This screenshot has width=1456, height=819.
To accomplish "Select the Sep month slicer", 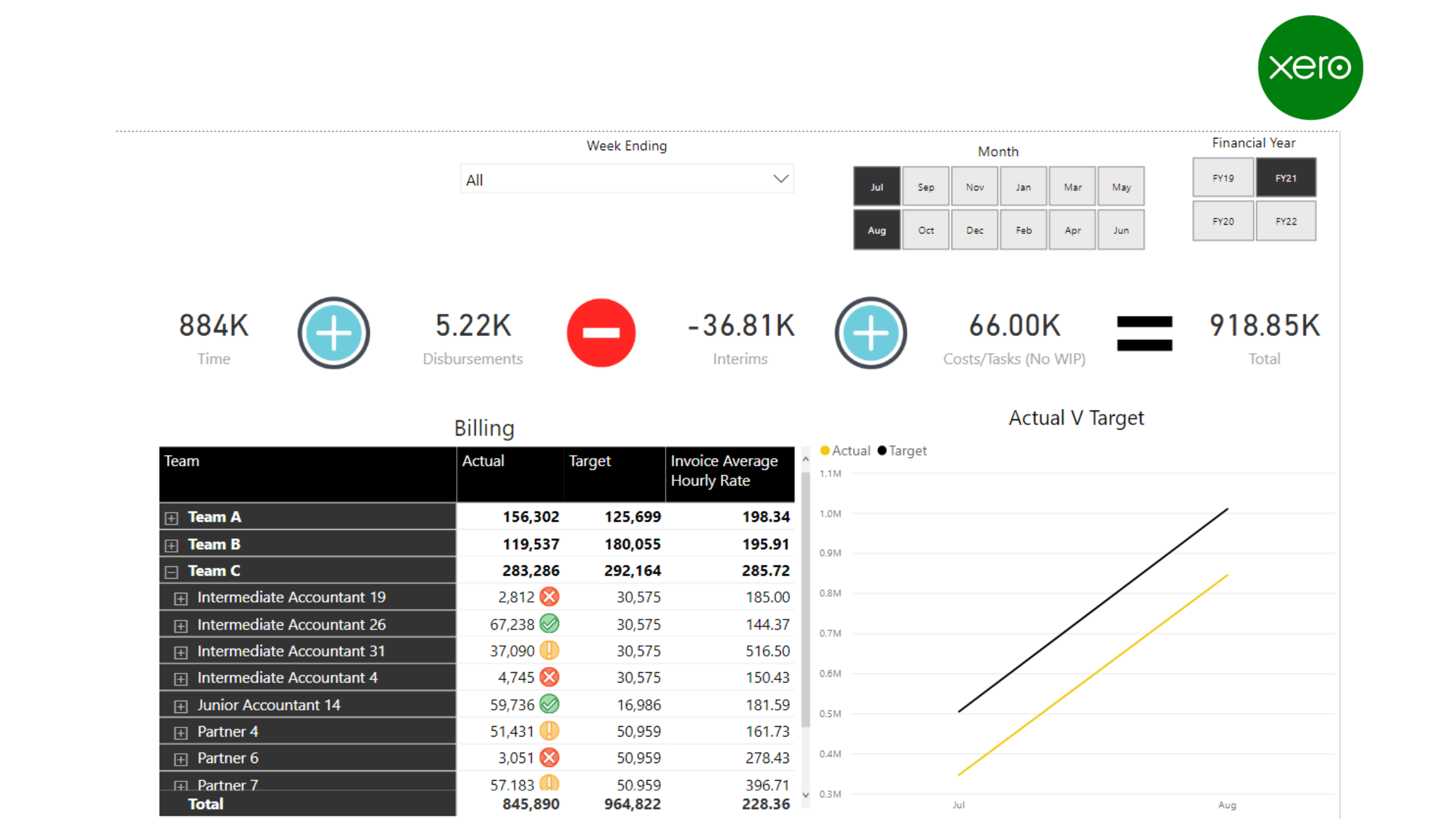I will [926, 187].
